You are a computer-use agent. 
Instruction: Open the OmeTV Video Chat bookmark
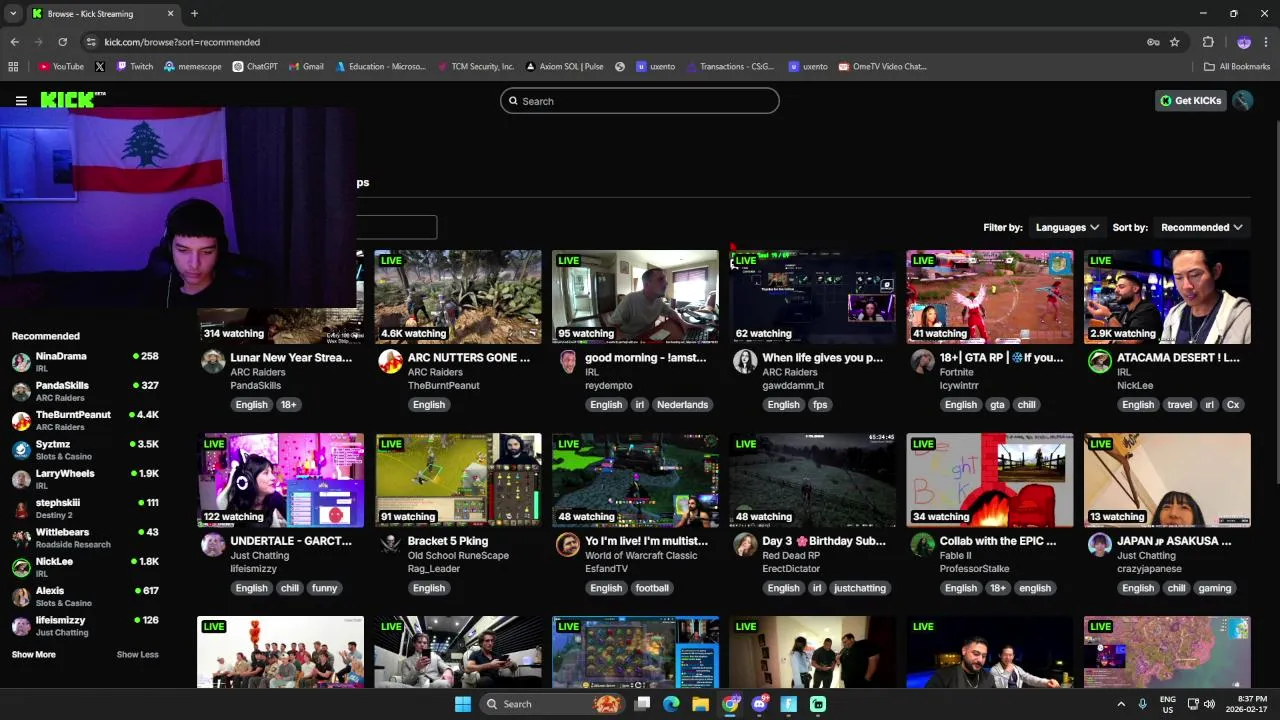point(883,67)
